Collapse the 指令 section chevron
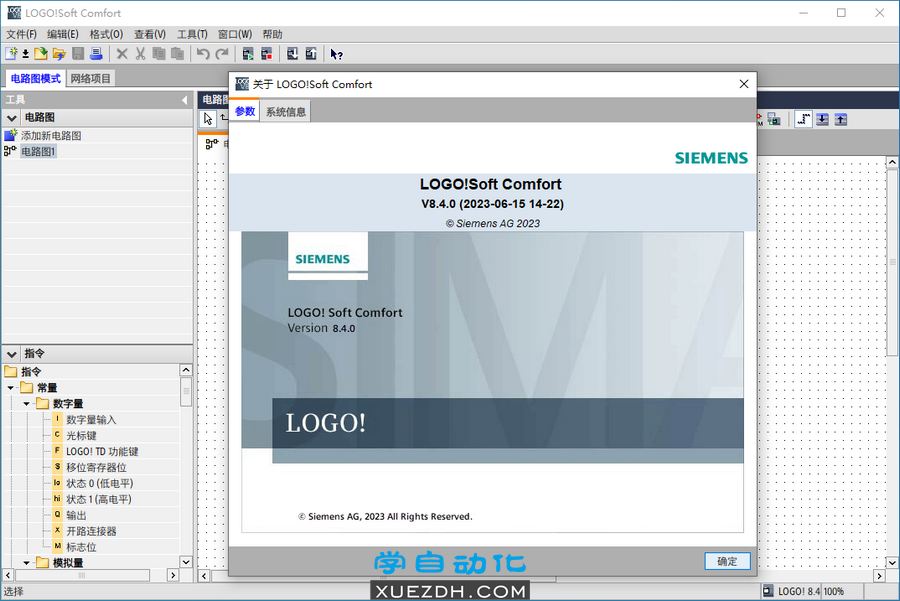Image resolution: width=900 pixels, height=601 pixels. (11, 354)
